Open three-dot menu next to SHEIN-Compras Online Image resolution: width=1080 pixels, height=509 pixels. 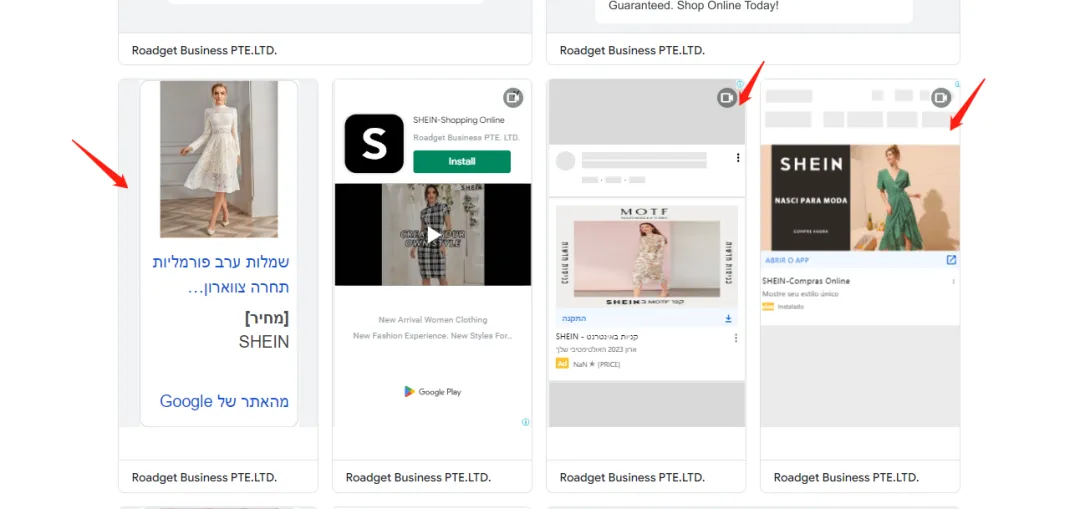[954, 282]
